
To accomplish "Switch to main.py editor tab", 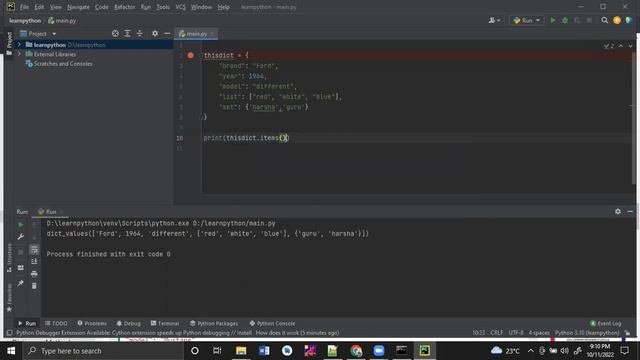I will tap(196, 34).
